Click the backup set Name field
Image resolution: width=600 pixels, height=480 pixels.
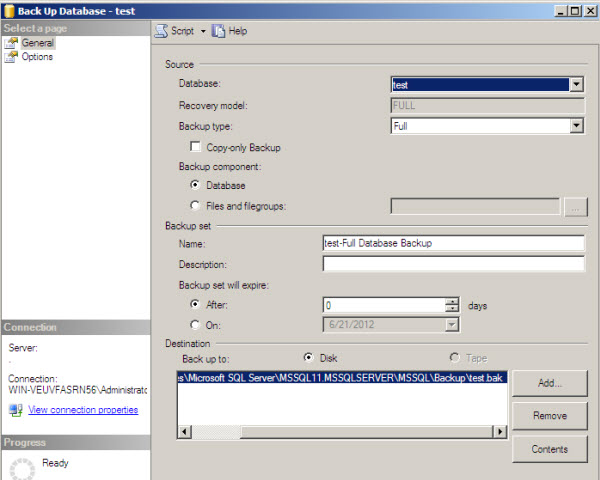pyautogui.click(x=453, y=243)
